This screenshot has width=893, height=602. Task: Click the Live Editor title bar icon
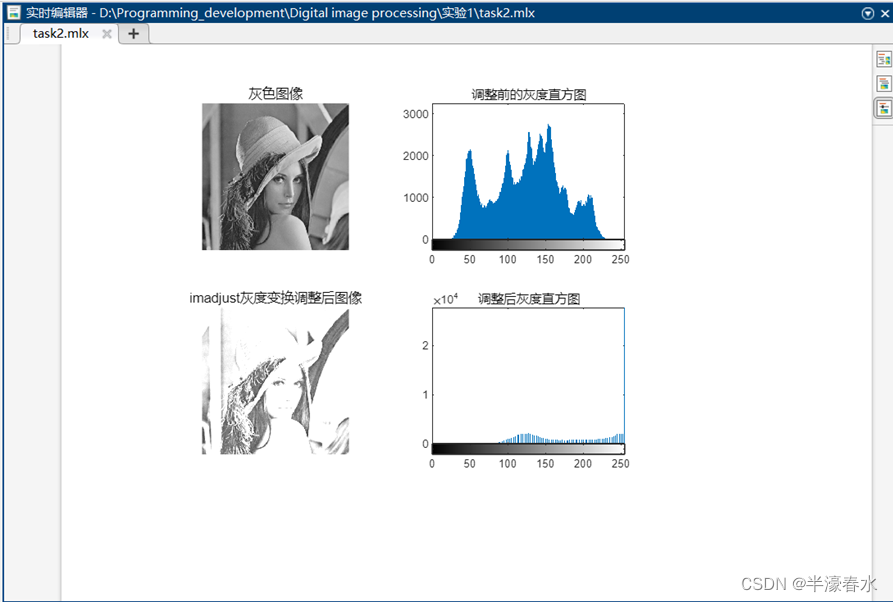pos(13,13)
